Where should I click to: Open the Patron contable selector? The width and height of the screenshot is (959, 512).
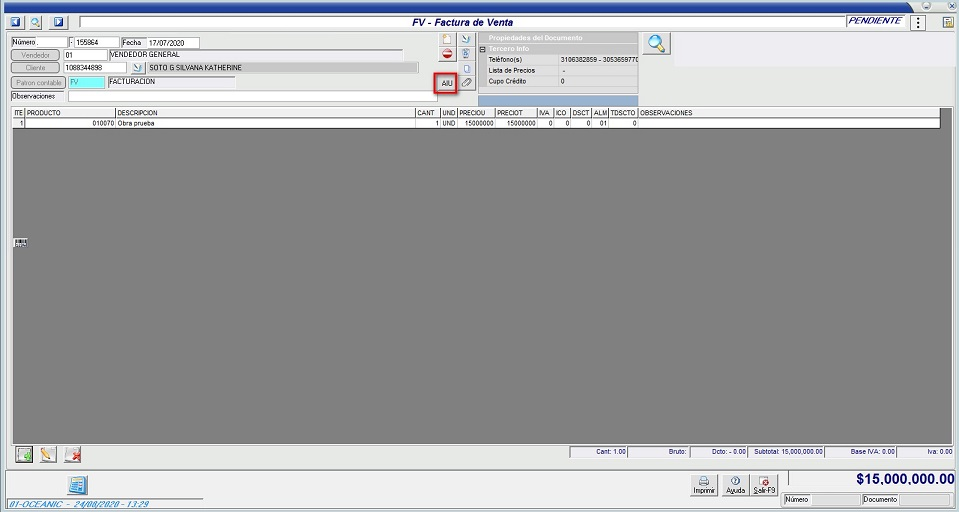(x=38, y=82)
